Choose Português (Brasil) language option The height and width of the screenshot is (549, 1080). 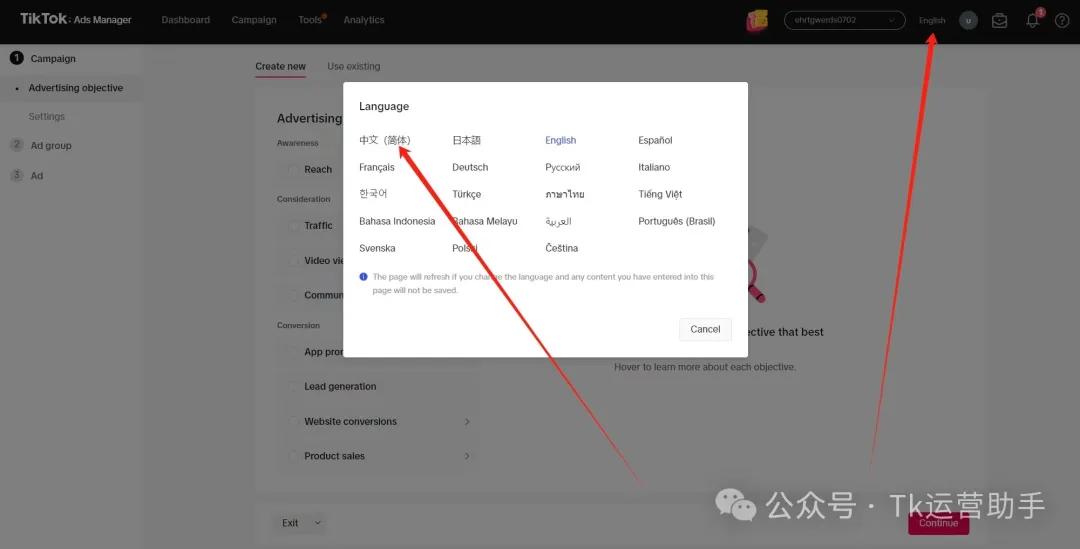[676, 221]
